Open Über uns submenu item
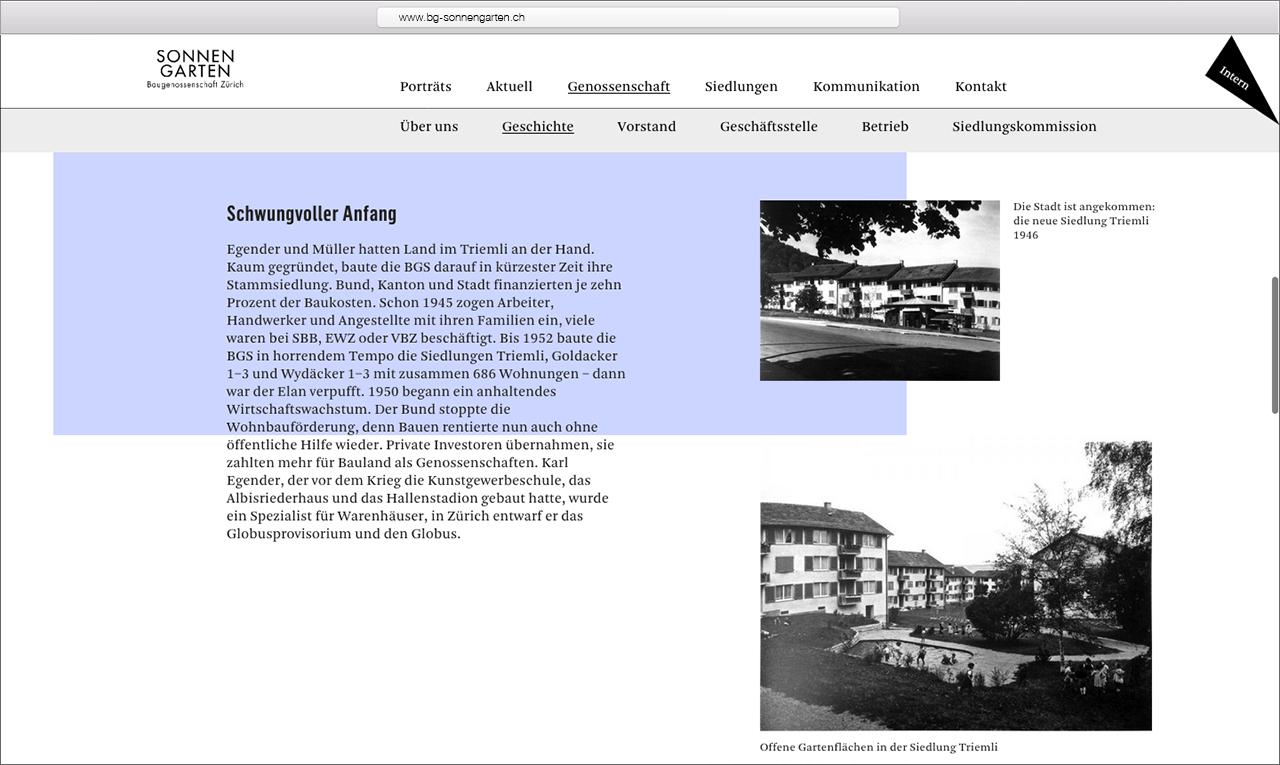 (x=429, y=127)
